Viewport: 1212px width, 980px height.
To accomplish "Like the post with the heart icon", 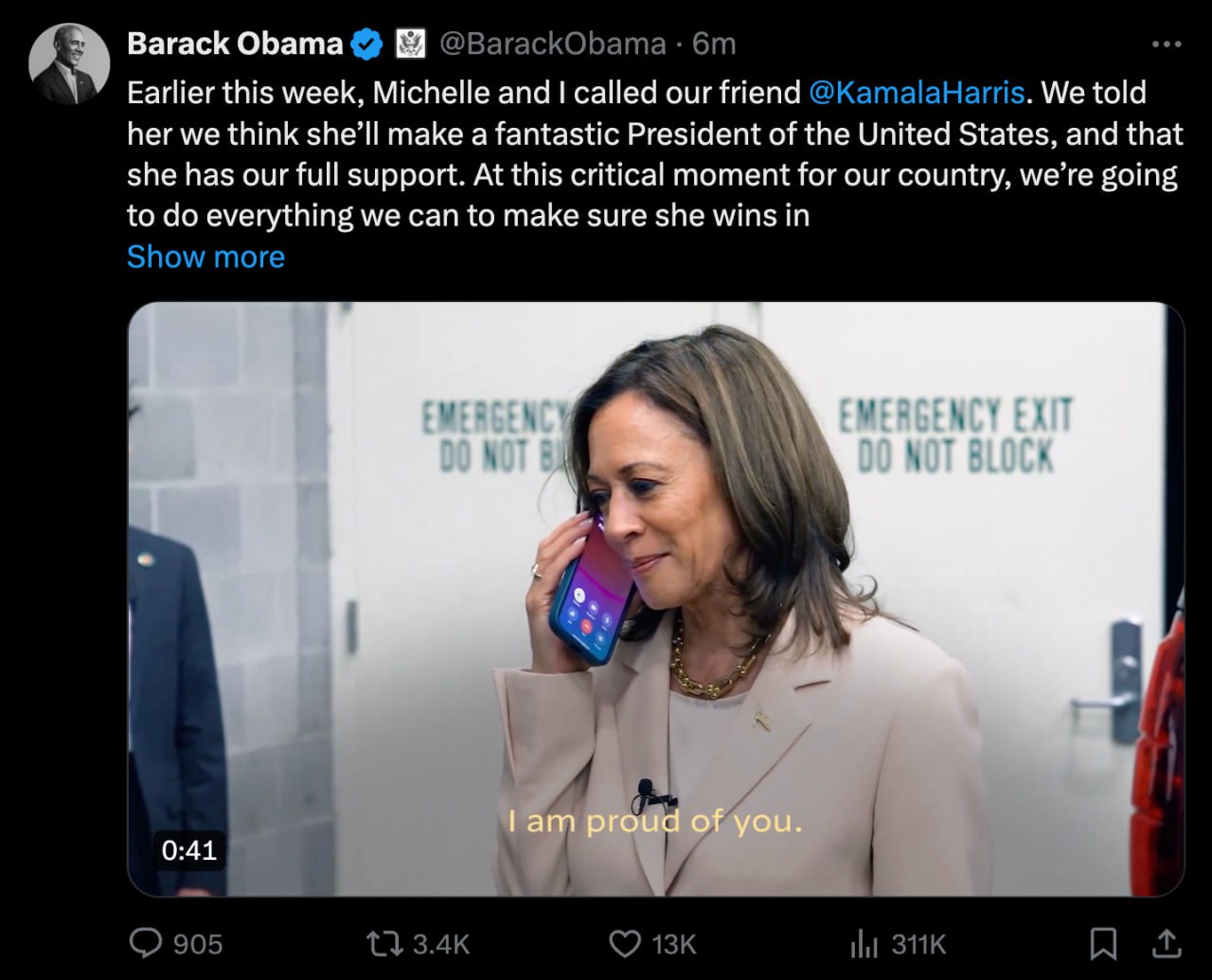I will (x=625, y=943).
